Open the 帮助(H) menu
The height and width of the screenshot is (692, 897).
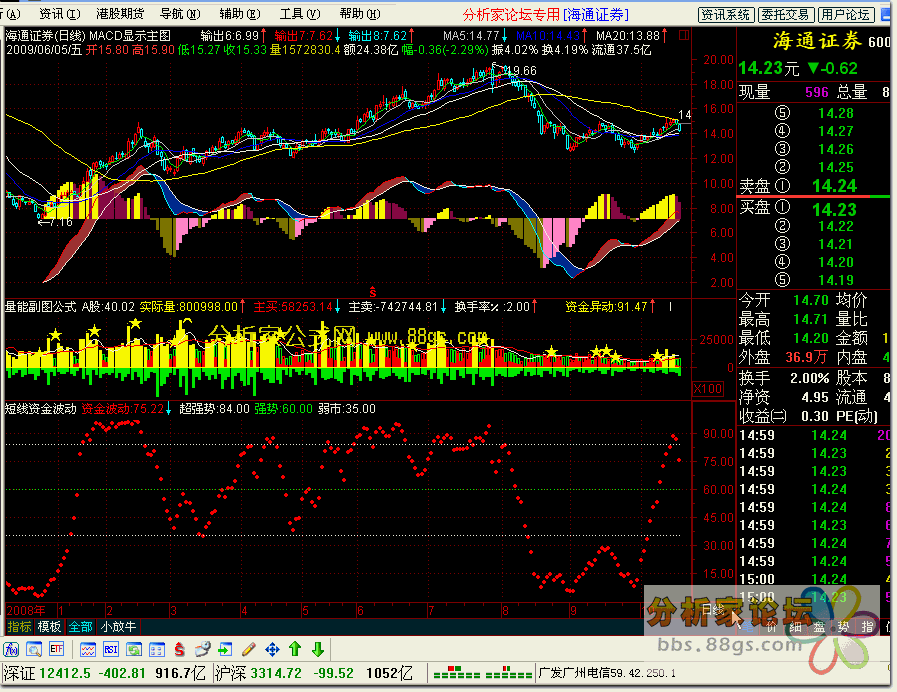[x=359, y=14]
